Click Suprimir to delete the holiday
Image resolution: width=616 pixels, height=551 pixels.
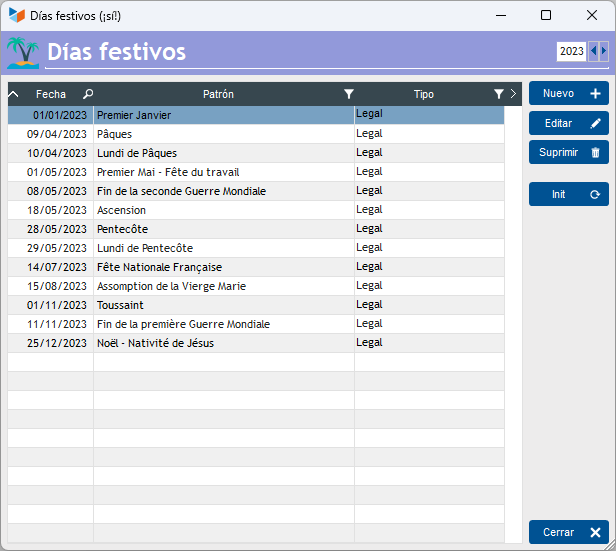point(568,152)
